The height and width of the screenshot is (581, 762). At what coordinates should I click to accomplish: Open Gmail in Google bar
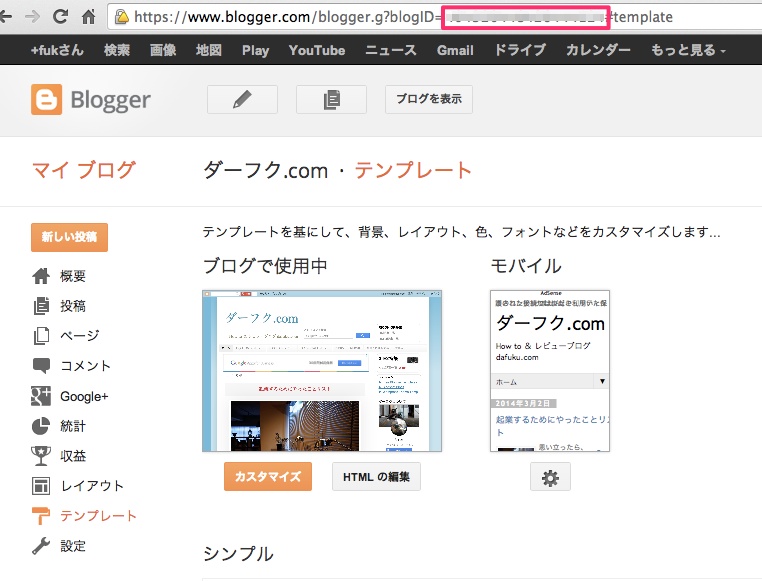pos(455,50)
